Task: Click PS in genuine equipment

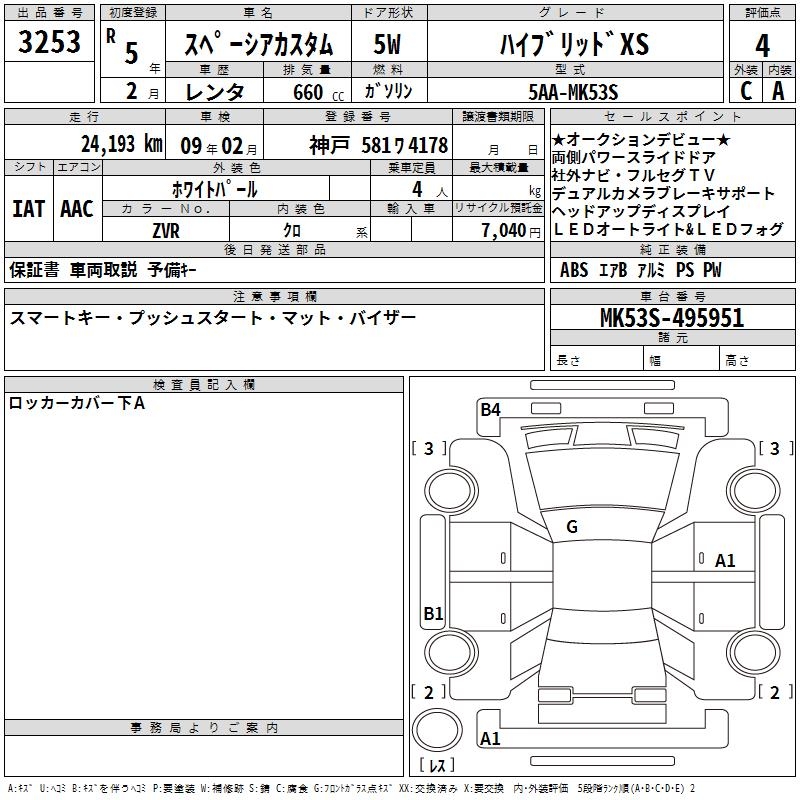Action: 685,270
